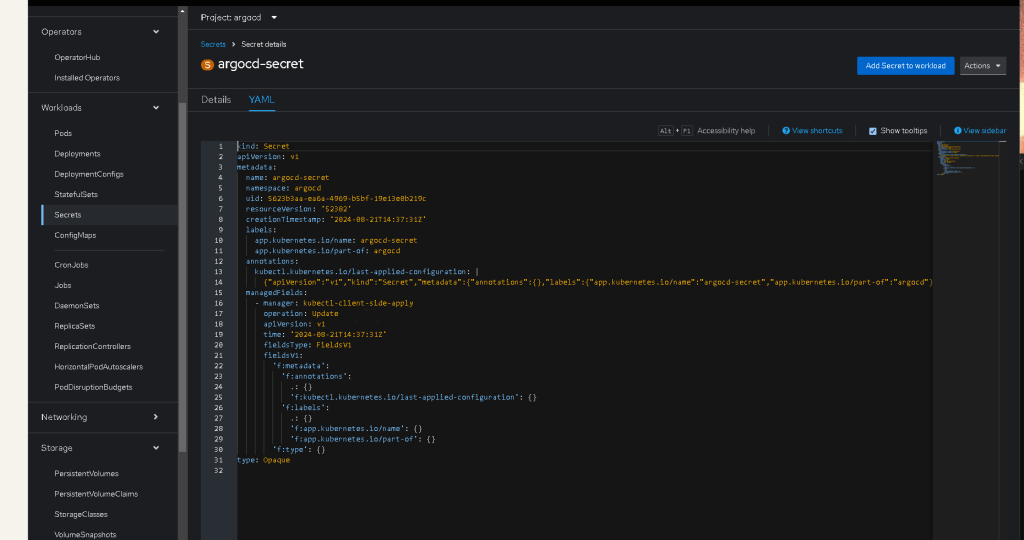The height and width of the screenshot is (540, 1024).
Task: Open PersistentVolumeClaims in sidebar
Action: [x=96, y=494]
